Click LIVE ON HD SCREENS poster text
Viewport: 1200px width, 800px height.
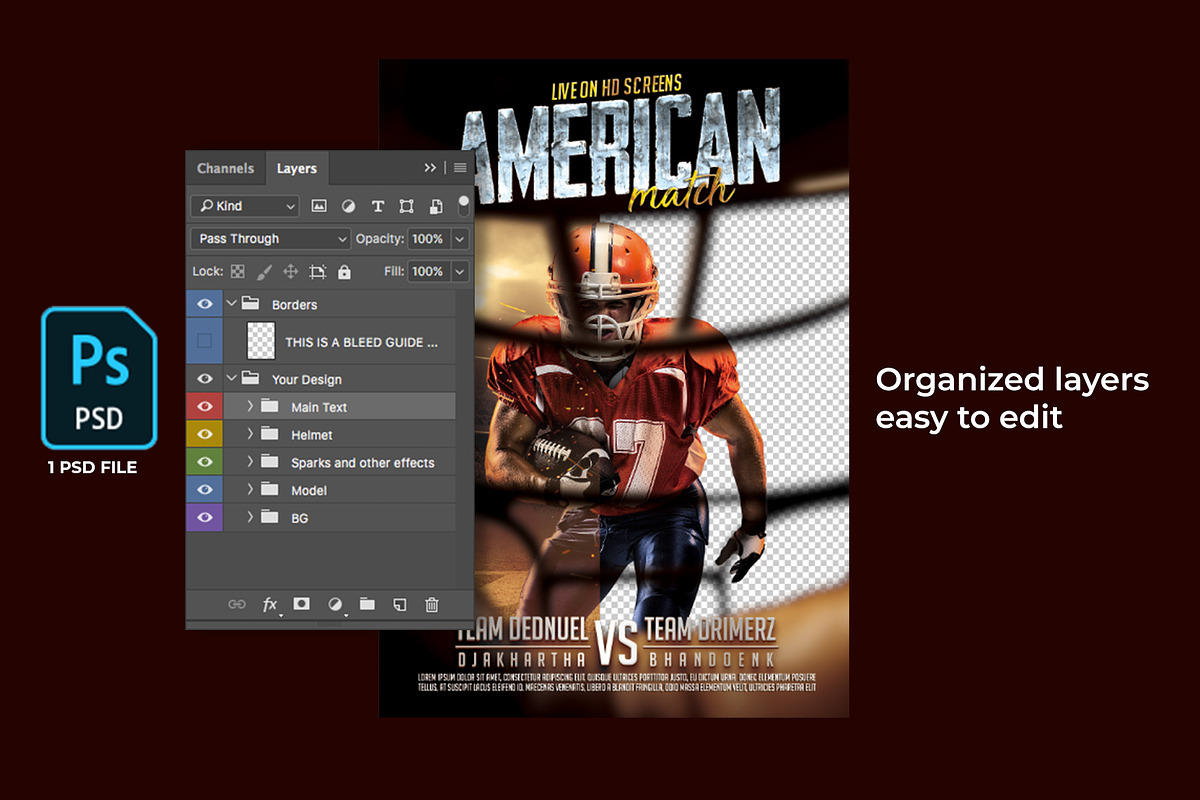(616, 88)
